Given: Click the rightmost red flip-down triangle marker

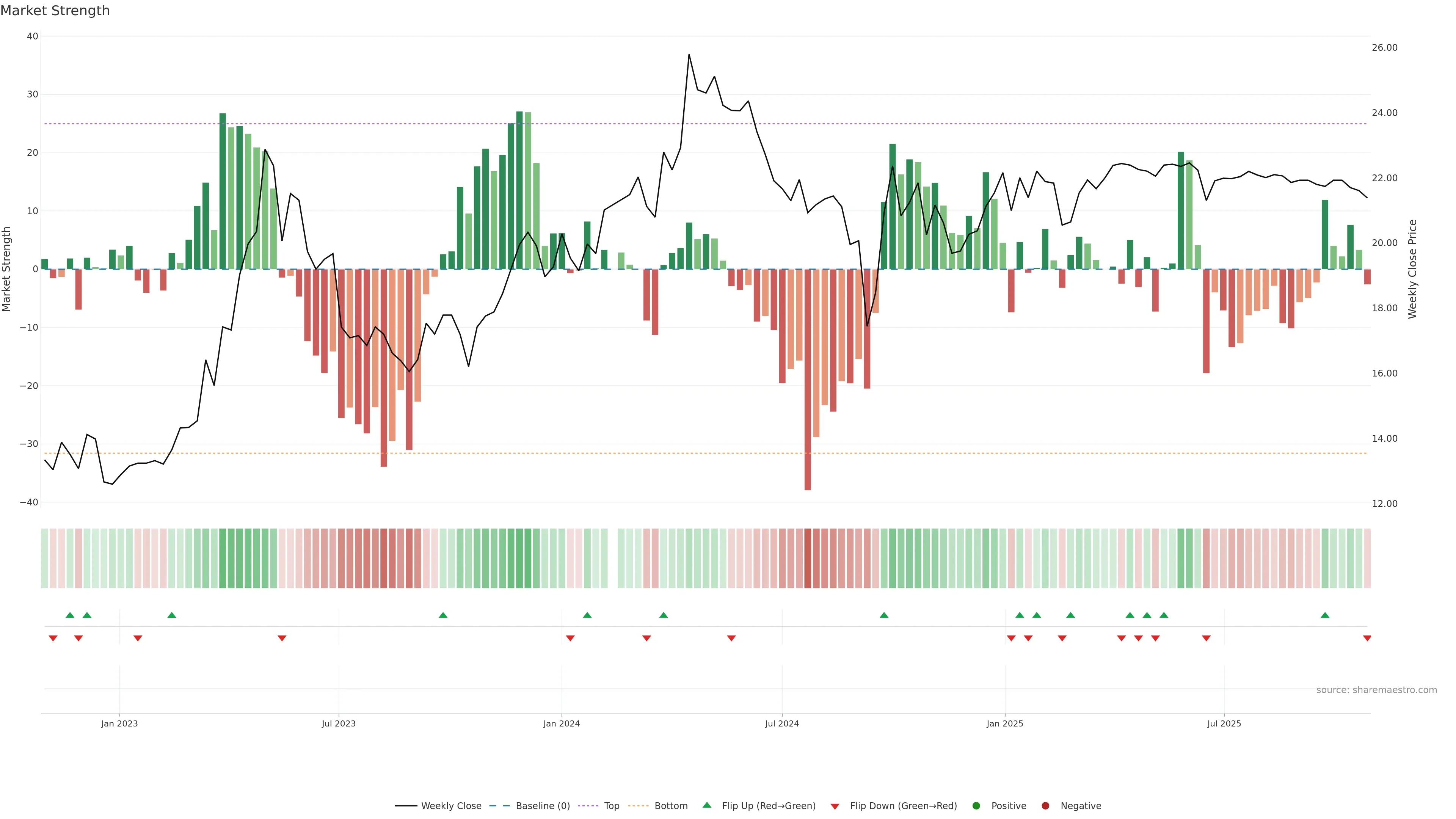Looking at the screenshot, I should pyautogui.click(x=1367, y=638).
